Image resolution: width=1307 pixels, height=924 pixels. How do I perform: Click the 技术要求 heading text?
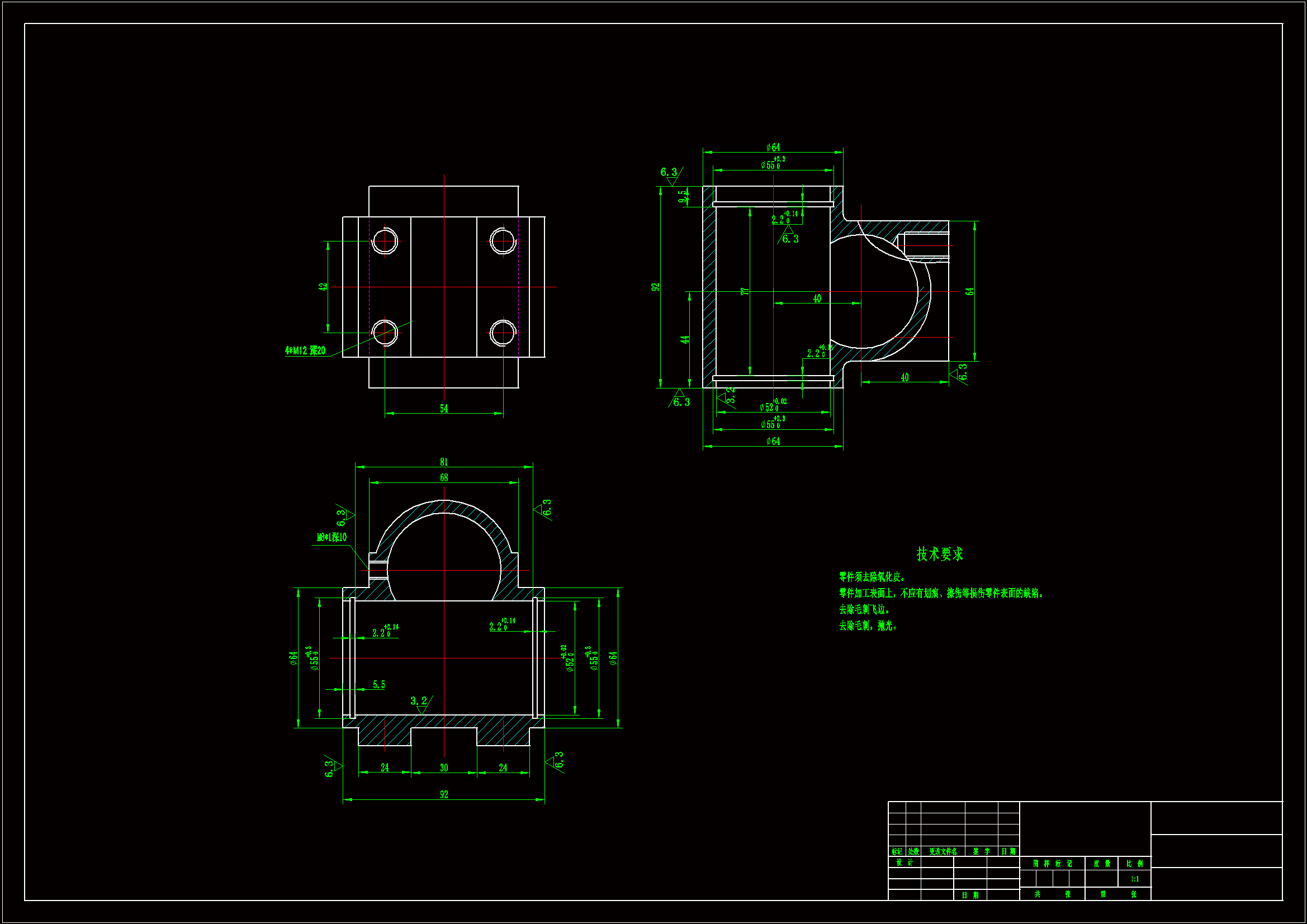939,554
